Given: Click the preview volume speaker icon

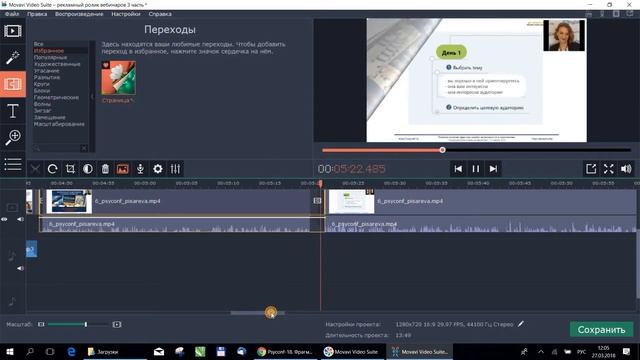Looking at the screenshot, I should point(626,169).
